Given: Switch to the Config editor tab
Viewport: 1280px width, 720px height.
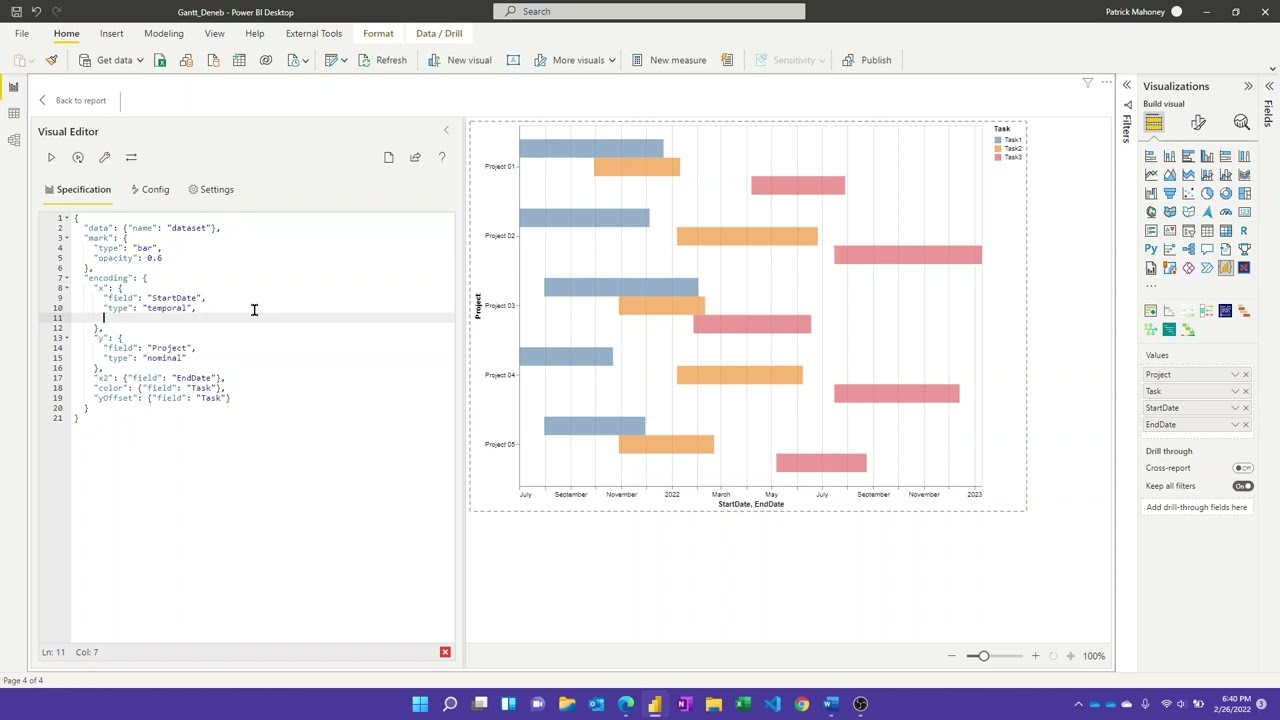Looking at the screenshot, I should point(150,189).
